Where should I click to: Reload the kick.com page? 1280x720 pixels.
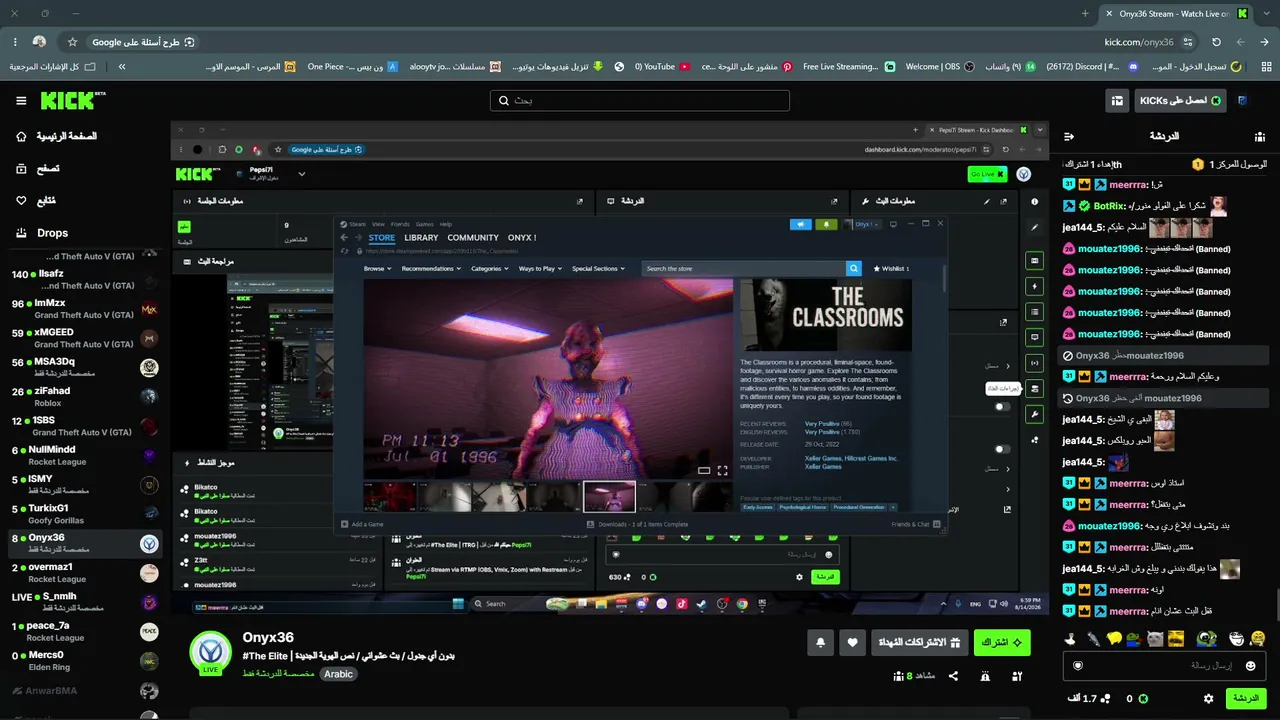[x=1216, y=42]
